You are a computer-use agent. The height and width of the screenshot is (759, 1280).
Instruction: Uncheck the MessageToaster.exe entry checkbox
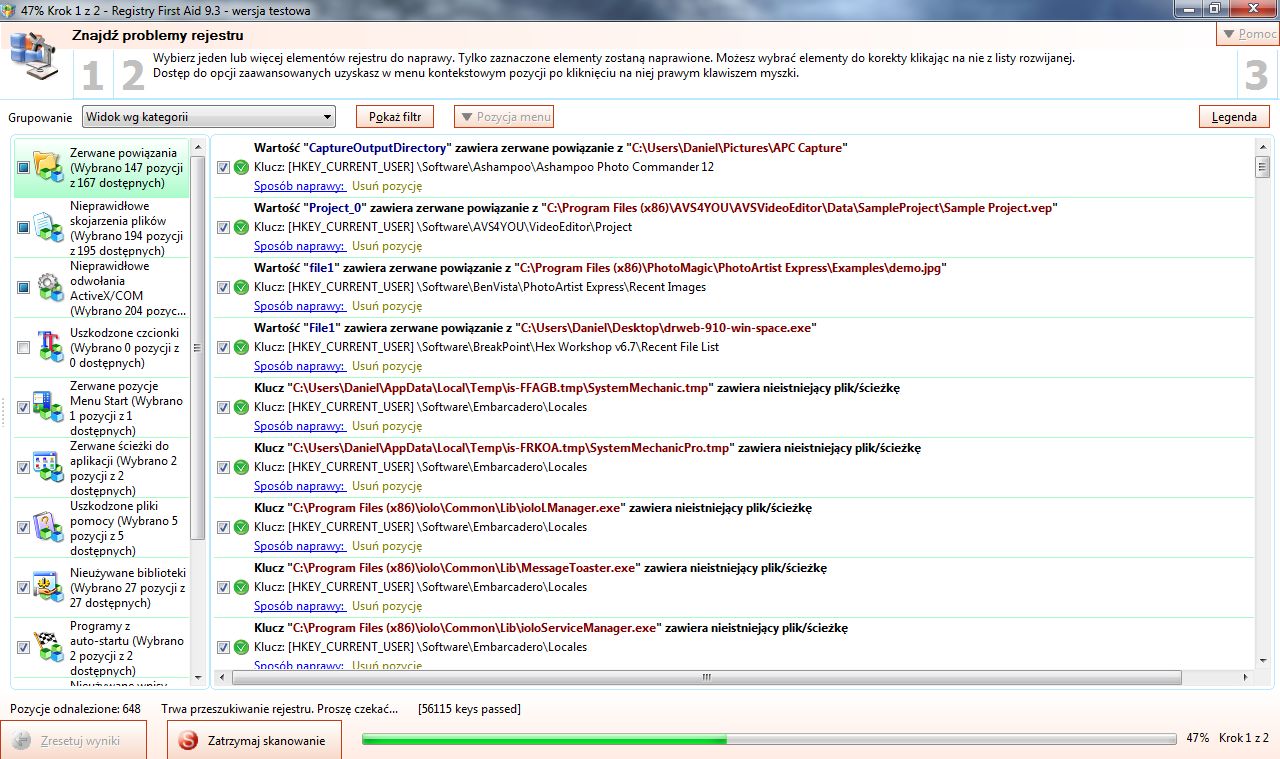(x=224, y=587)
